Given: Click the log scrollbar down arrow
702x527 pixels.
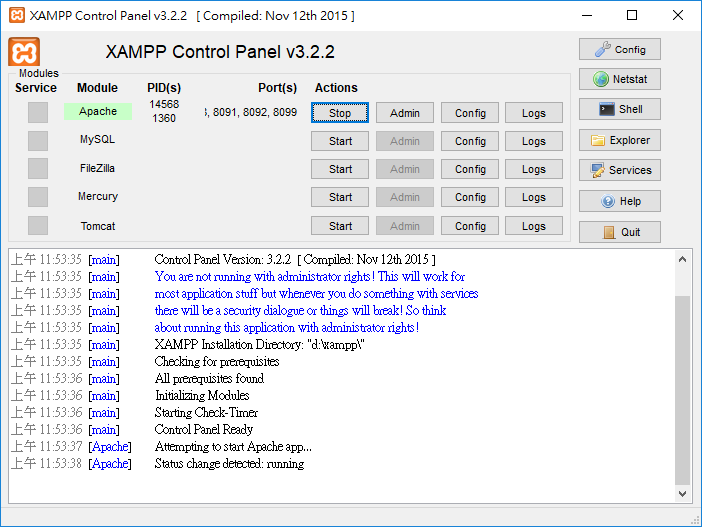Looking at the screenshot, I should coord(682,494).
